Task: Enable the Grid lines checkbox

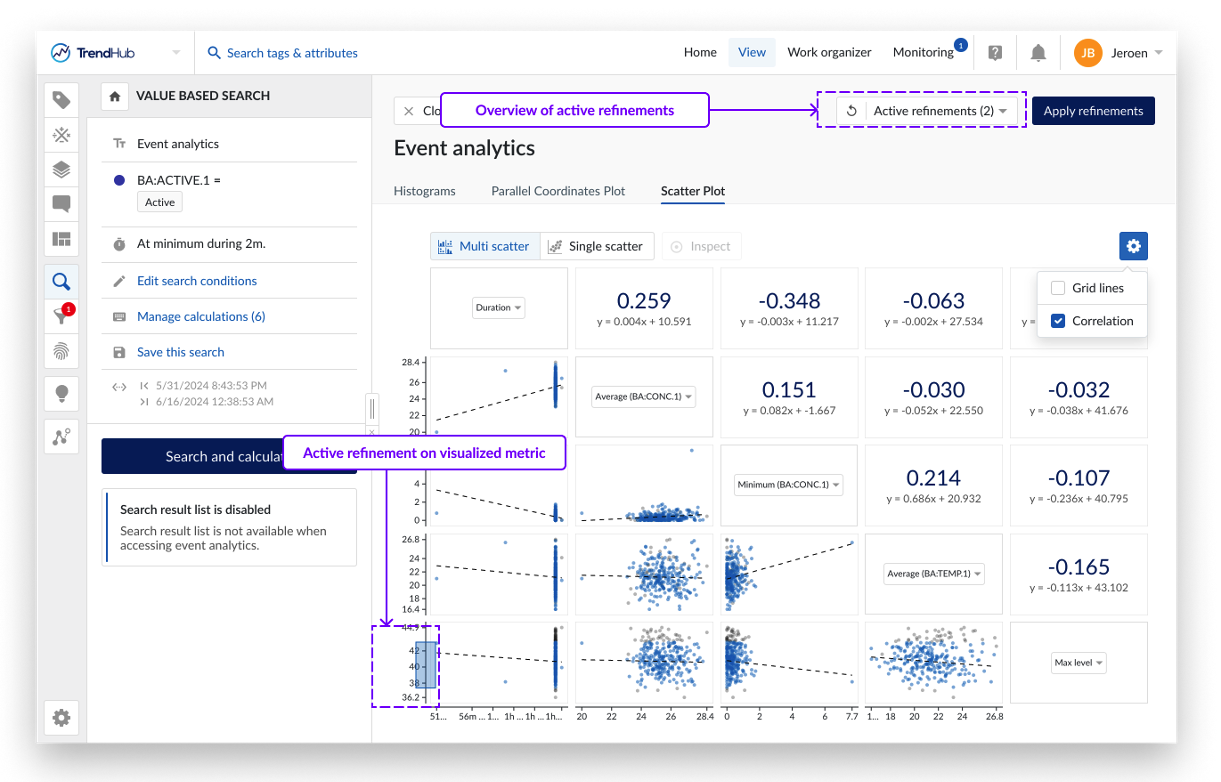Action: 1058,288
